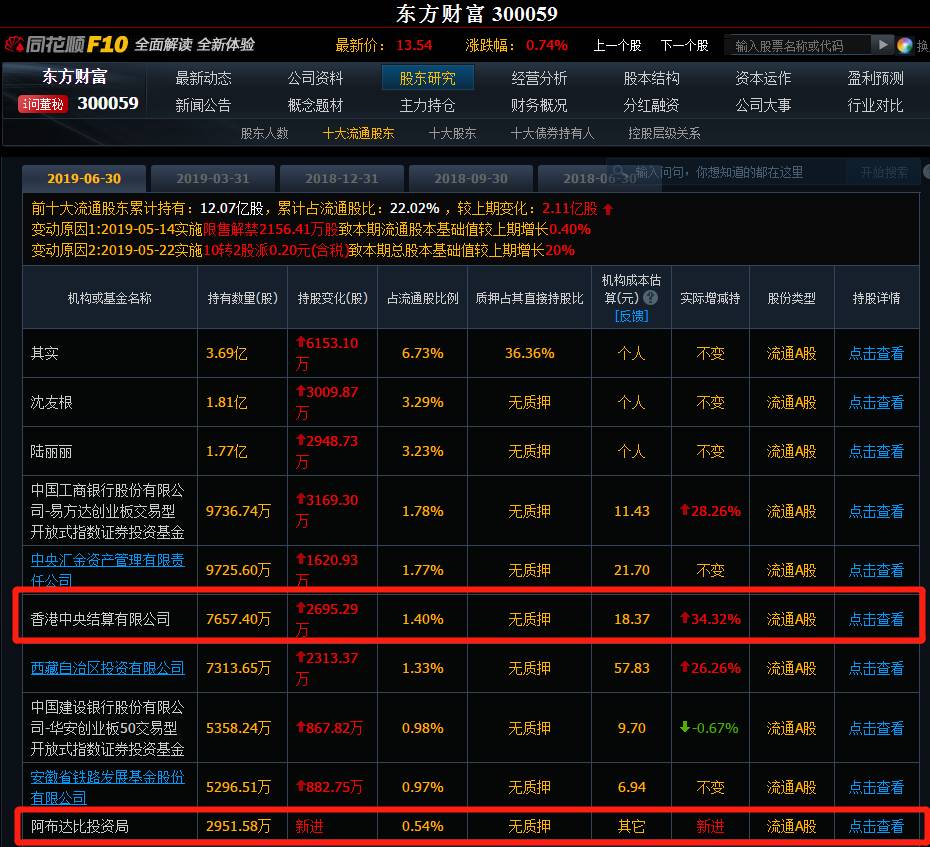This screenshot has width=930, height=847.
Task: Click the colorful skin switch icon
Action: [904, 46]
